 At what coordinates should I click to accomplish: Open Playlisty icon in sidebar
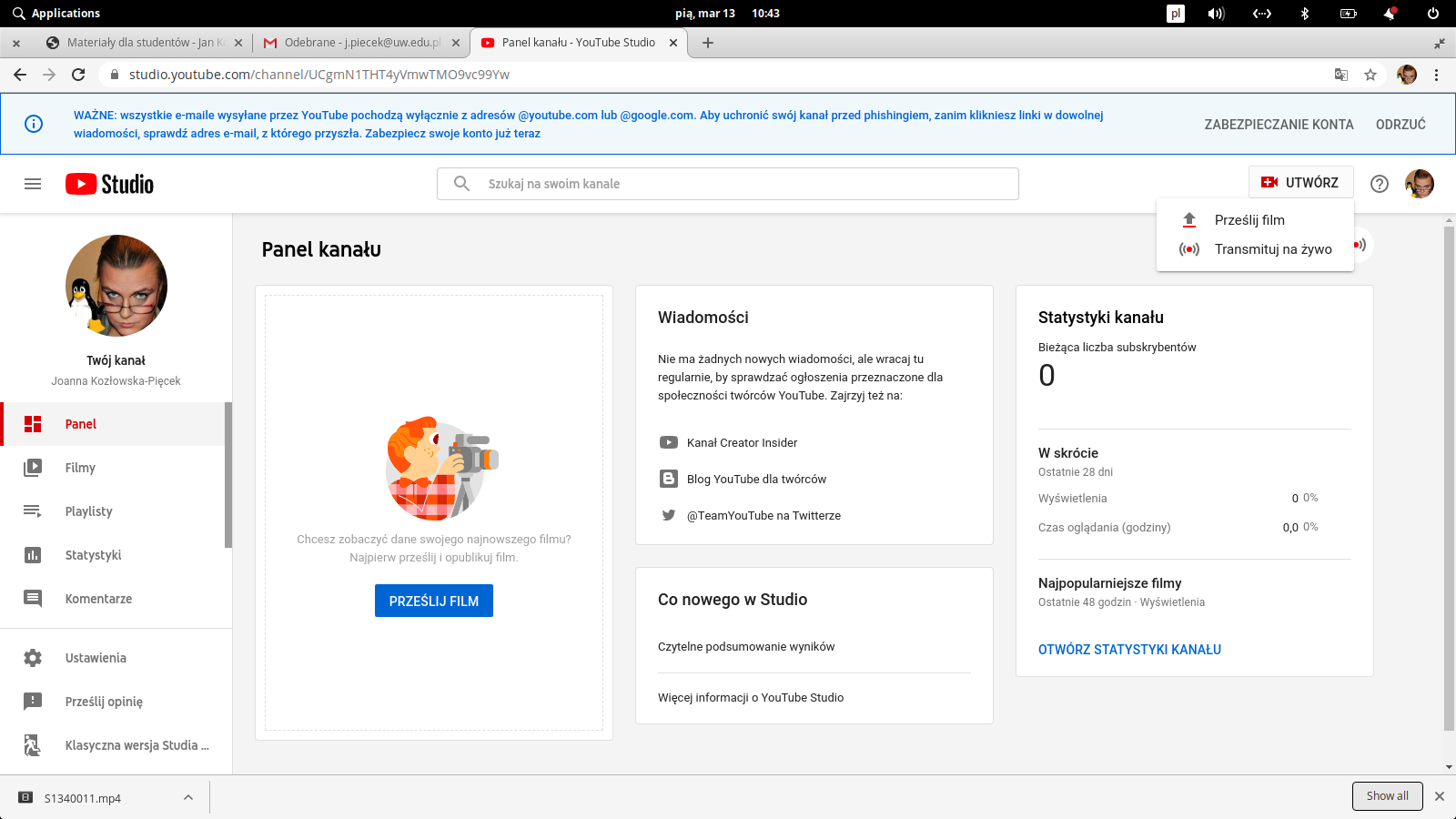click(33, 511)
